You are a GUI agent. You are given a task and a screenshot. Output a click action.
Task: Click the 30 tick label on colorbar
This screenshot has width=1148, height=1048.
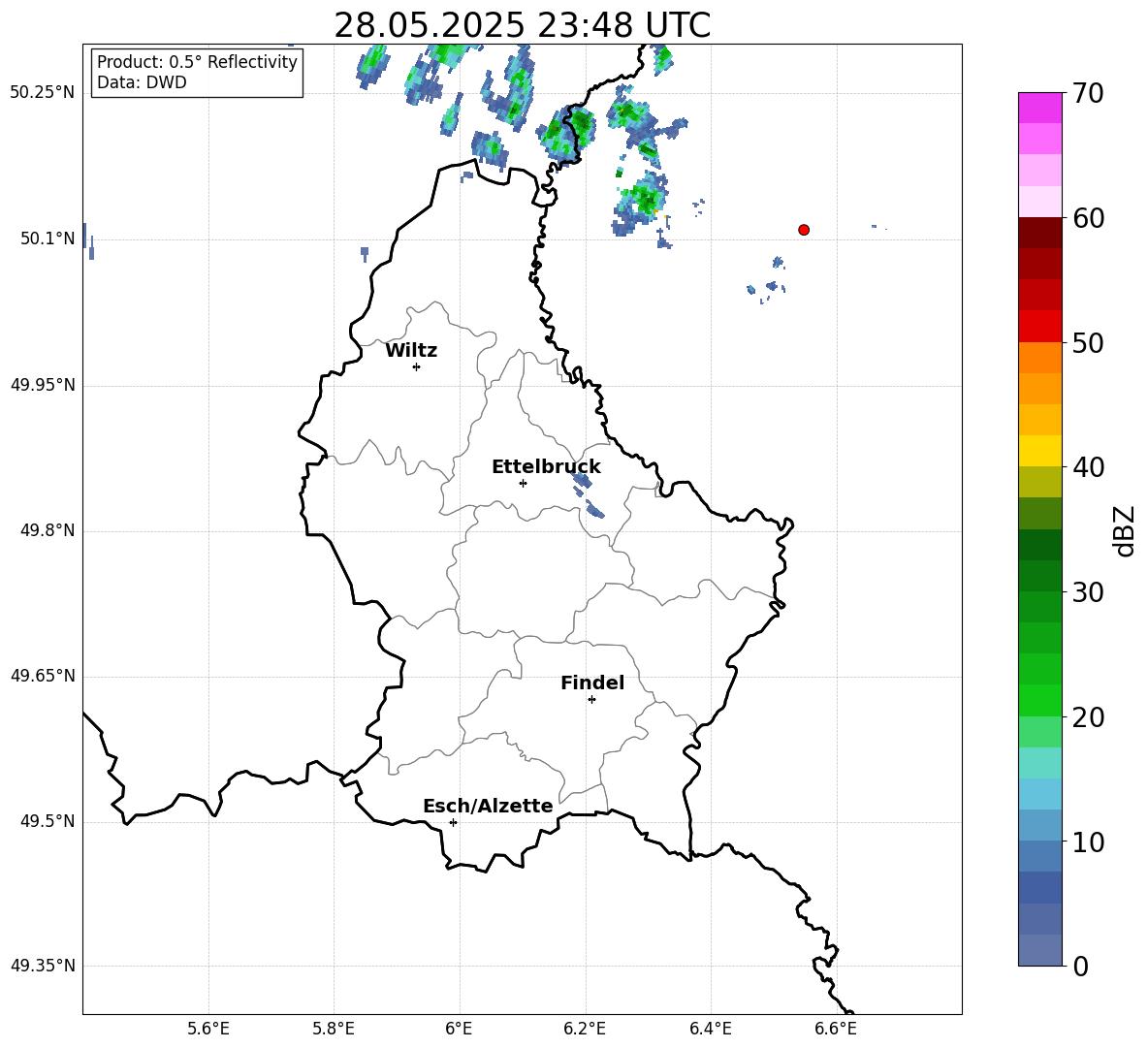click(1088, 592)
